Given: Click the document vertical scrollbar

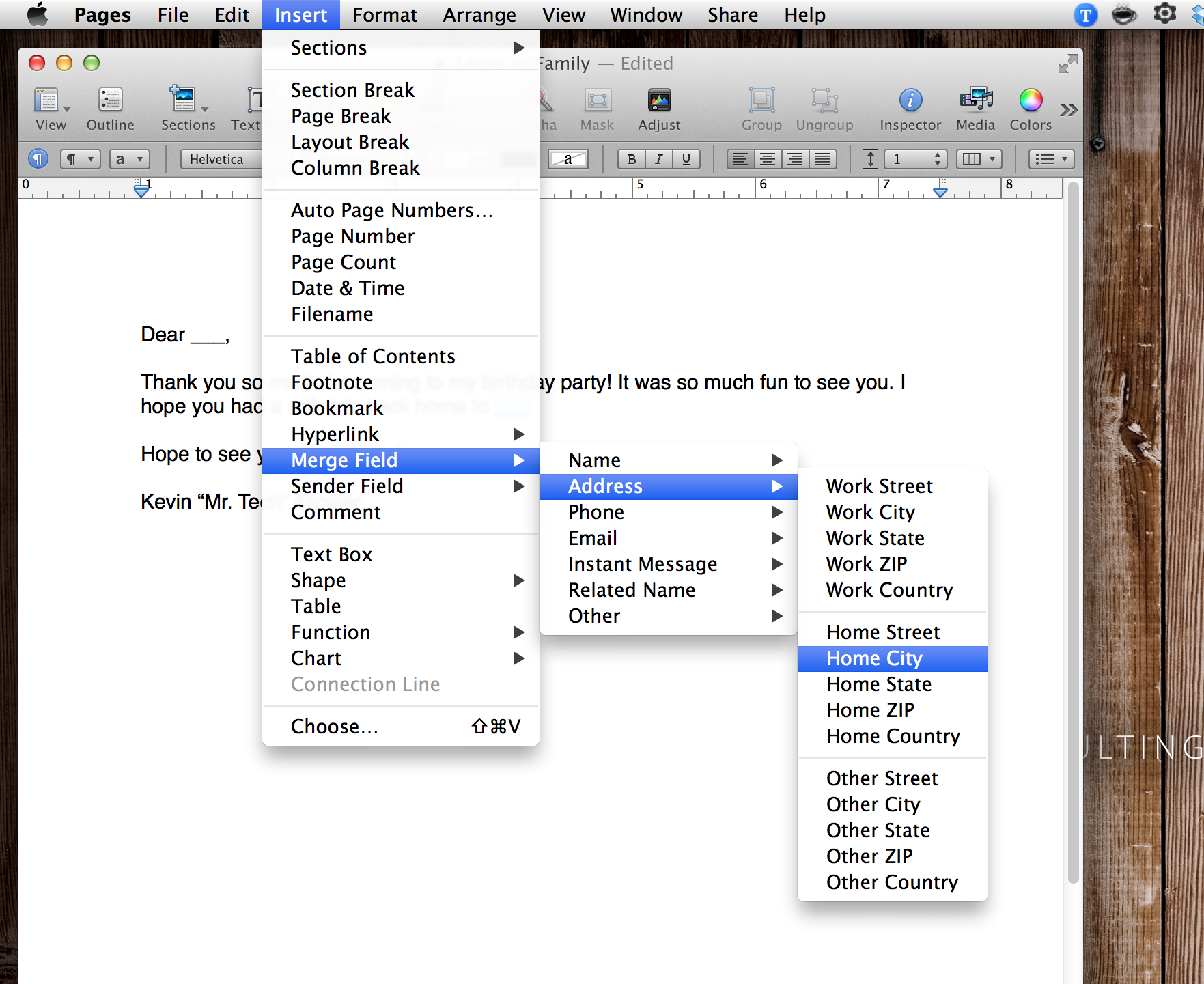Looking at the screenshot, I should [1073, 533].
